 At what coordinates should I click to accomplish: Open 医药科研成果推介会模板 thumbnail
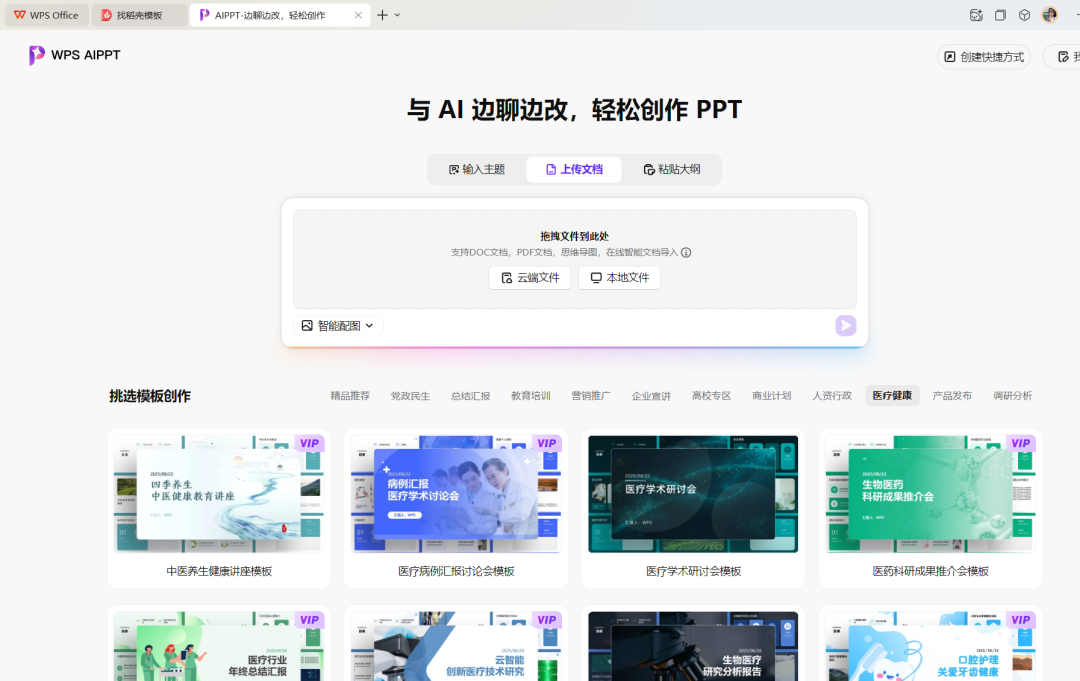930,494
